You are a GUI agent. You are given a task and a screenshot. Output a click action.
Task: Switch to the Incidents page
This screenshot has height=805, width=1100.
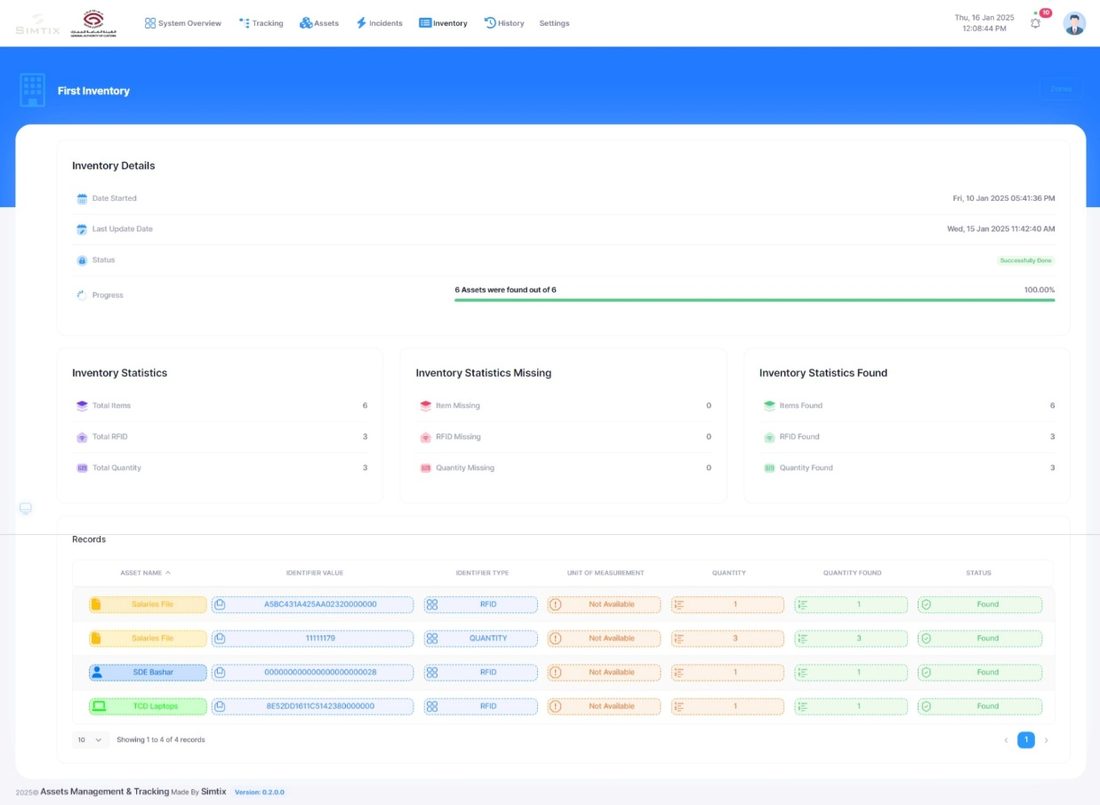click(379, 23)
